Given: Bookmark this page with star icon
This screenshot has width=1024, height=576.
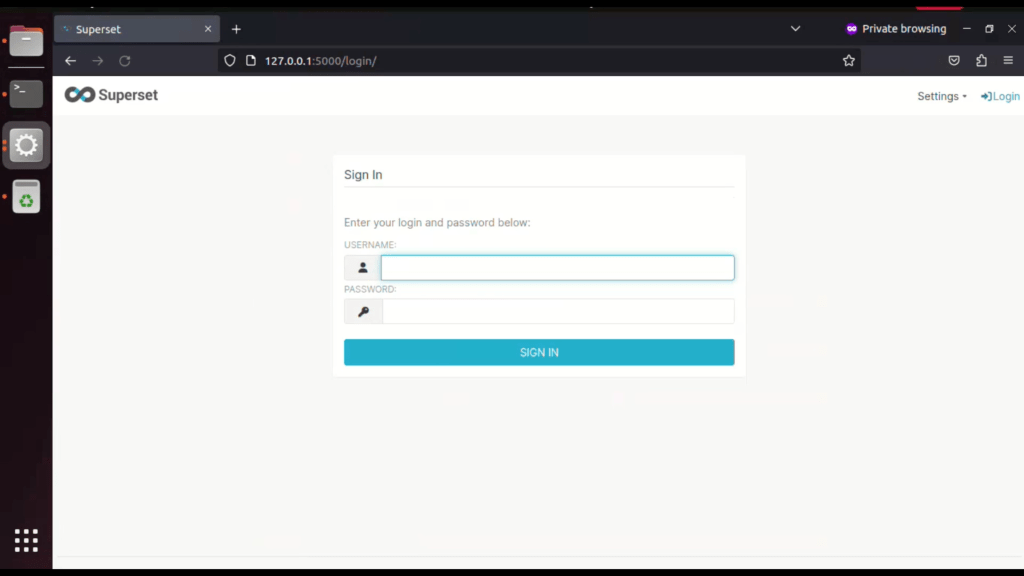Looking at the screenshot, I should tap(849, 61).
